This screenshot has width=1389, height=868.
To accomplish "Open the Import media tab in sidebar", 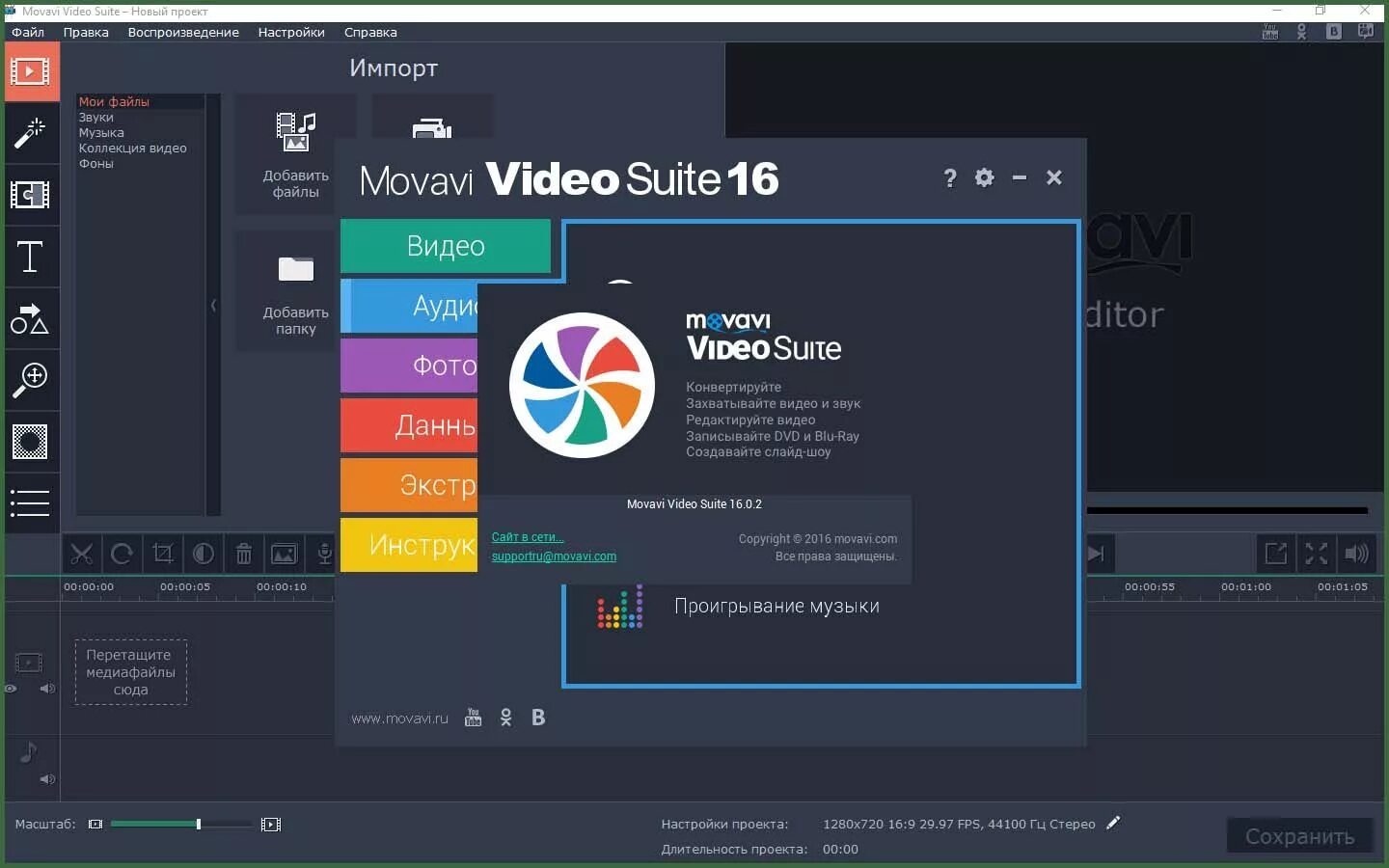I will coord(31,72).
